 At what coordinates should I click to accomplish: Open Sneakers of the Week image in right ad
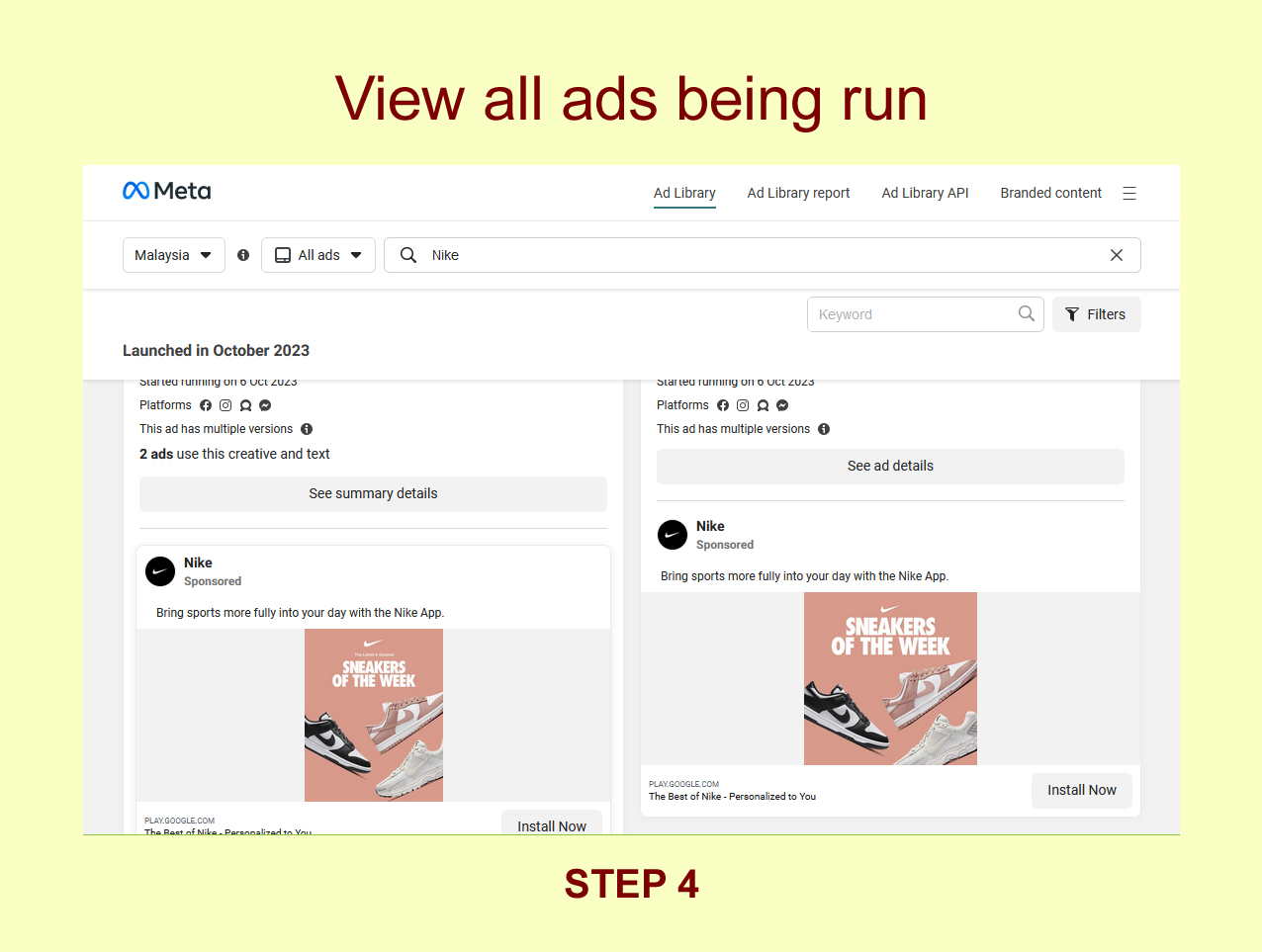click(890, 678)
